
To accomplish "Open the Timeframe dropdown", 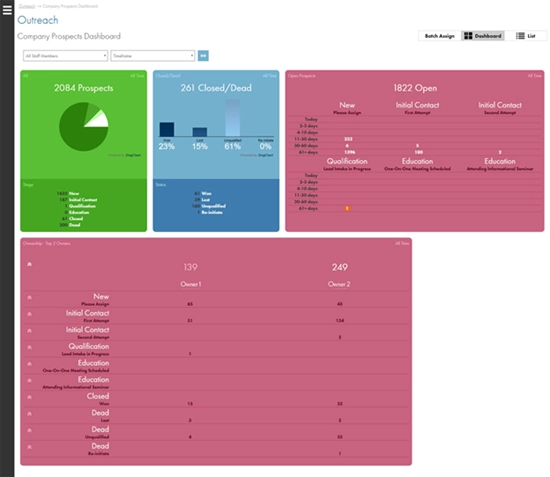I will (x=153, y=56).
